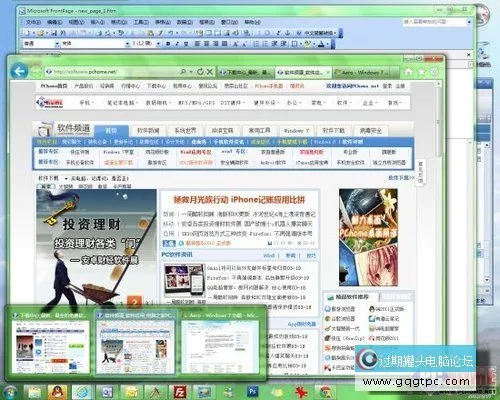The height and width of the screenshot is (400, 500).
Task: Open the FrontPage font size dropdown
Action: tap(158, 44)
